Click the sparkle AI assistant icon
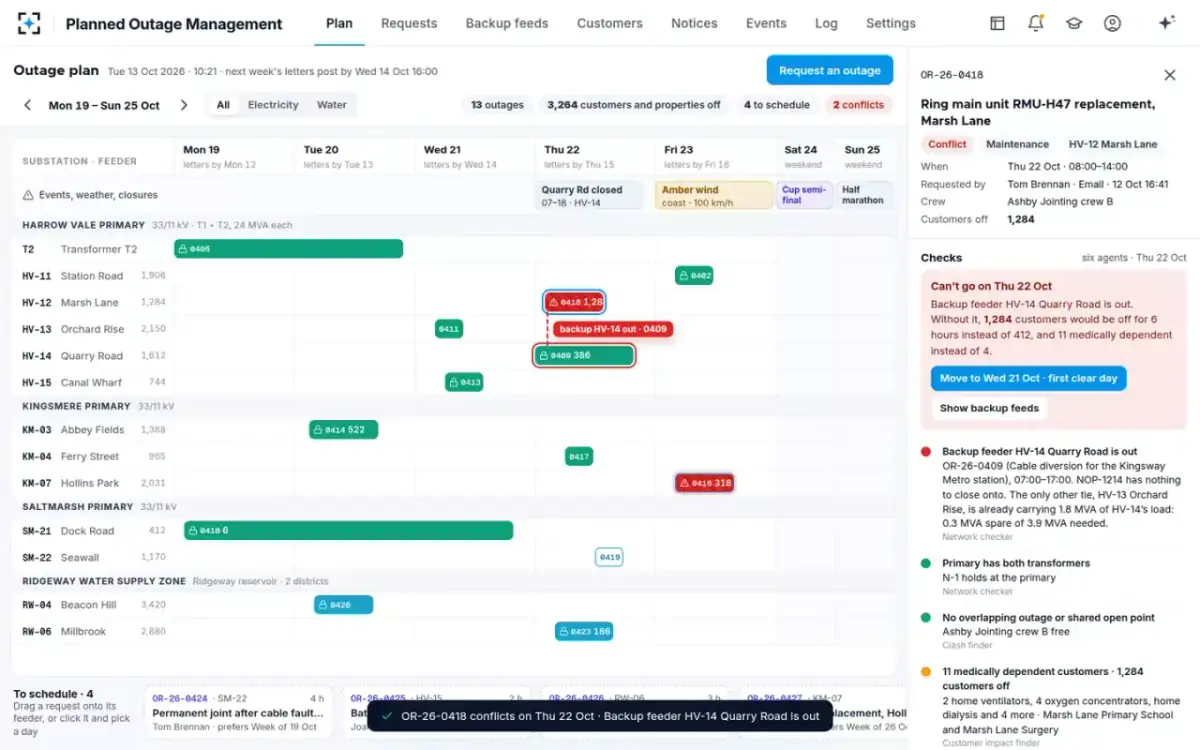Image resolution: width=1200 pixels, height=750 pixels. coord(1166,23)
